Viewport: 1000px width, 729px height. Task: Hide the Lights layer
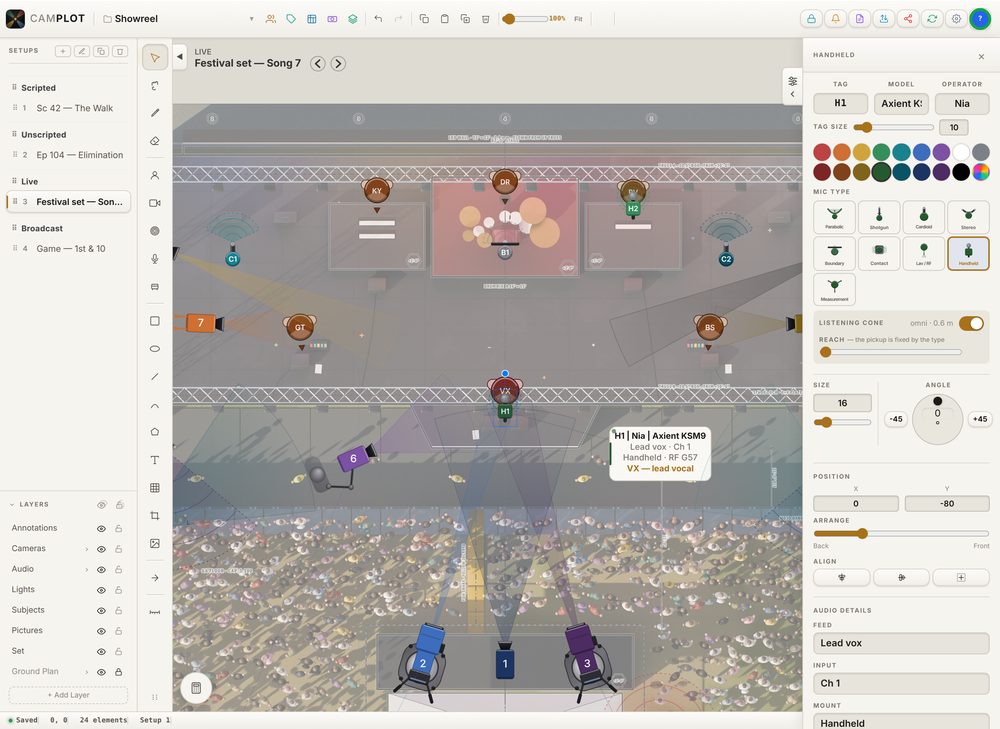tap(101, 590)
